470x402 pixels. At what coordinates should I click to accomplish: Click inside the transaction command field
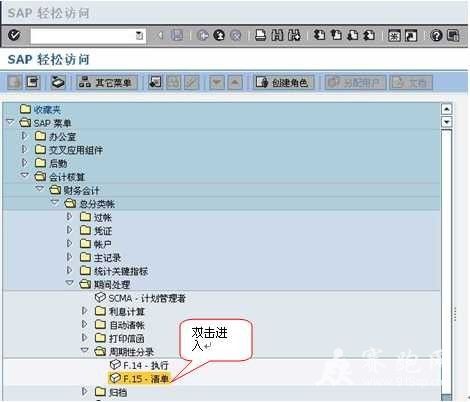click(x=83, y=35)
